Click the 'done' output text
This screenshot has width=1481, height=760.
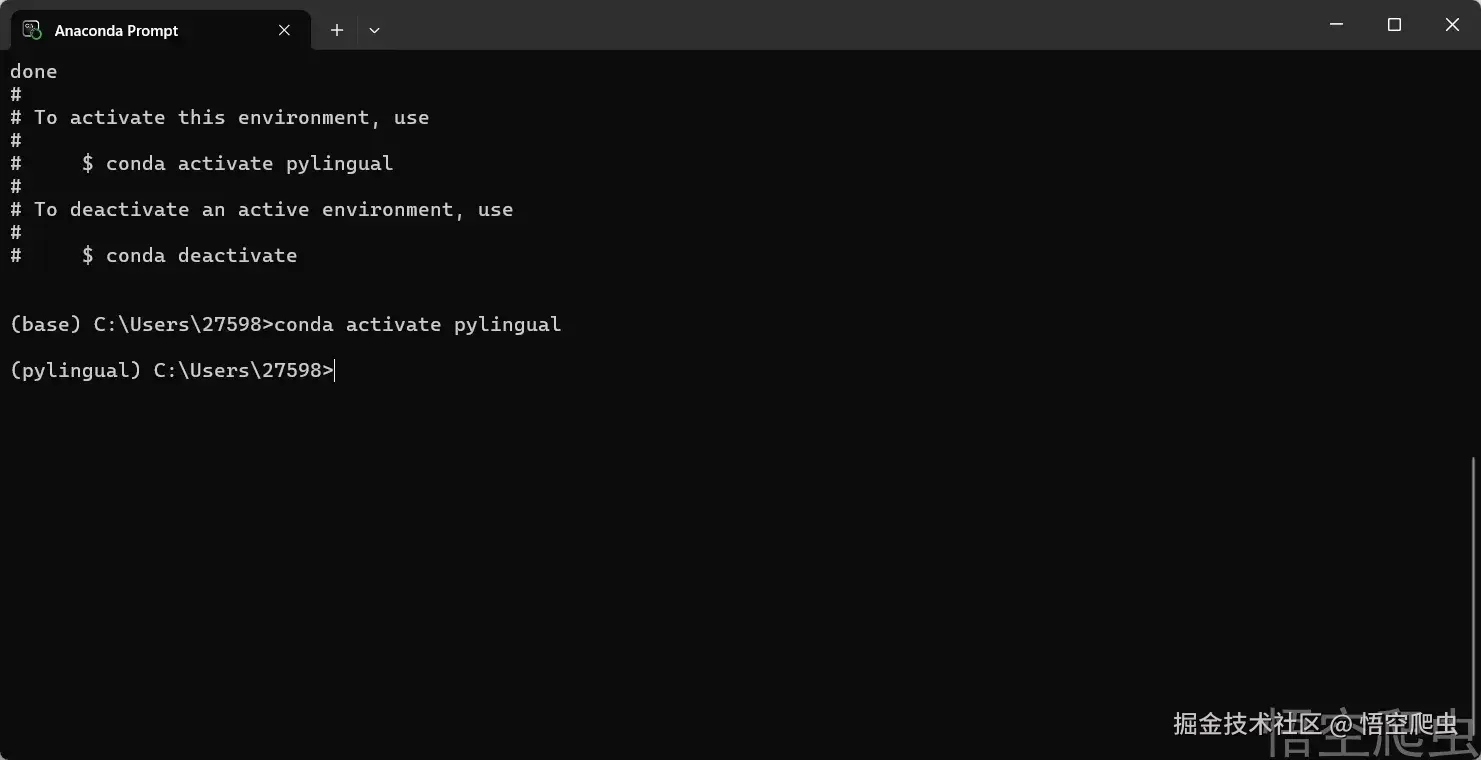point(33,72)
